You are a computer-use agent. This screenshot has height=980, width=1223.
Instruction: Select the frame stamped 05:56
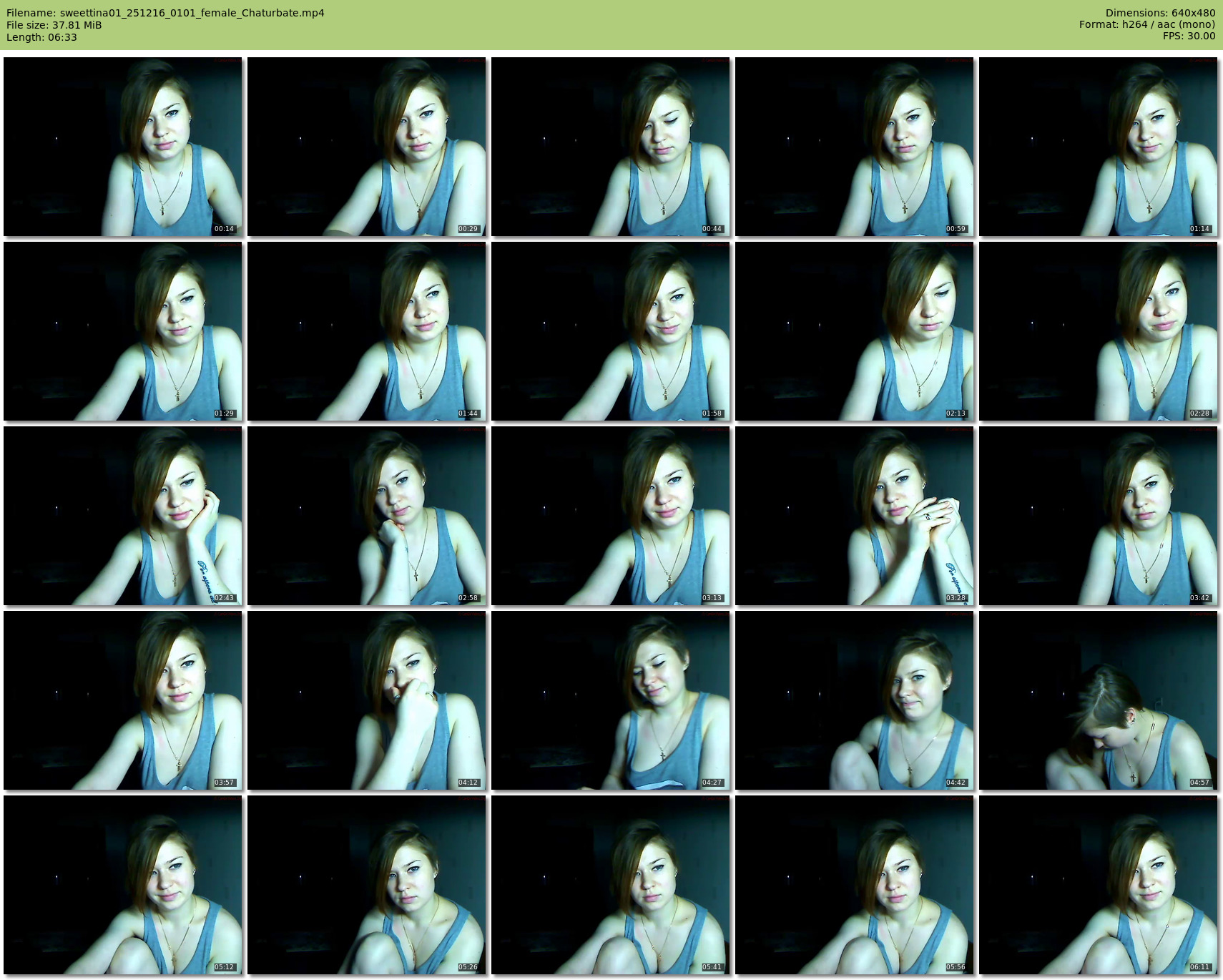[855, 885]
